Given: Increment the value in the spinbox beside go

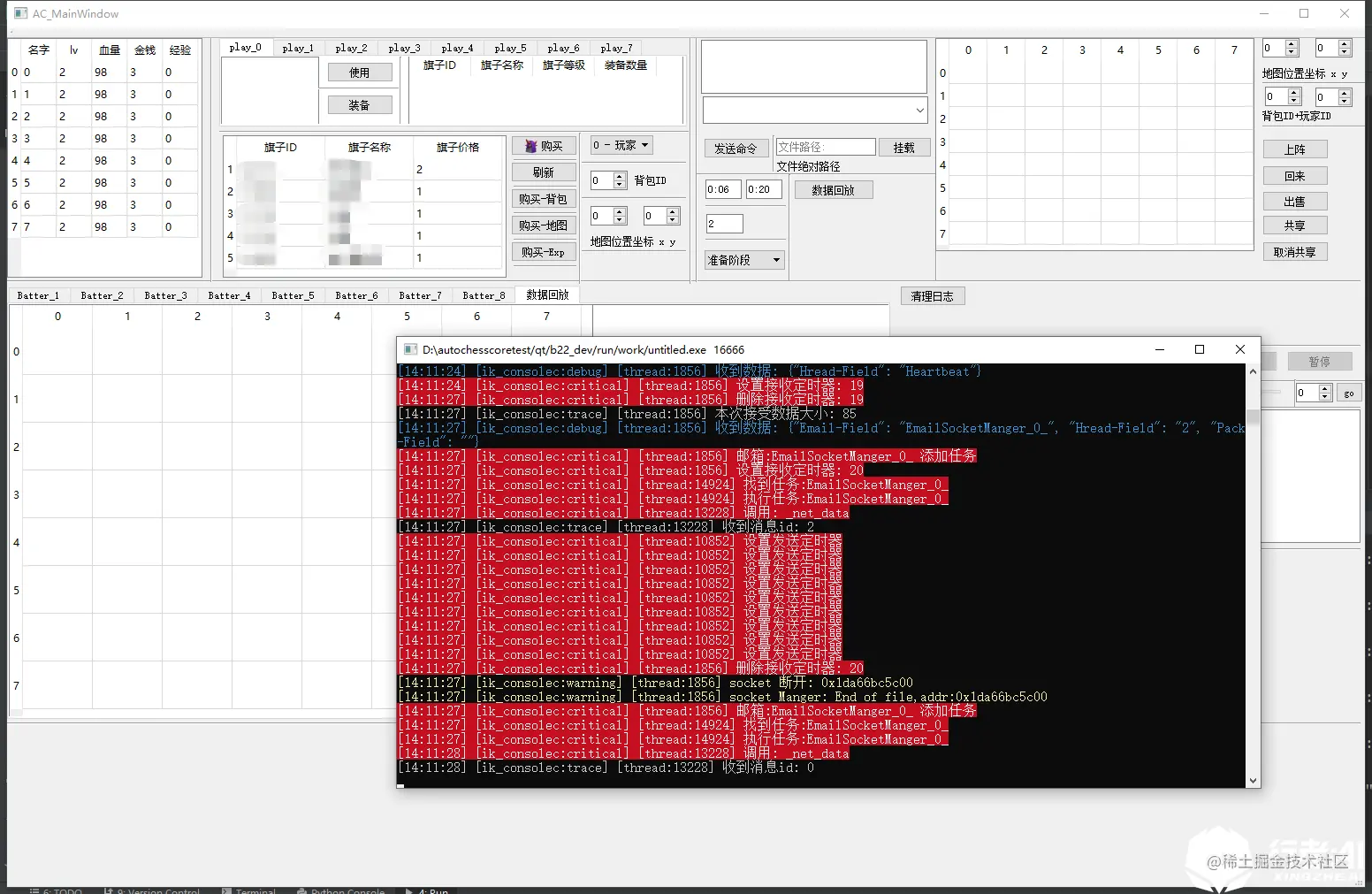Looking at the screenshot, I should [x=1324, y=389].
